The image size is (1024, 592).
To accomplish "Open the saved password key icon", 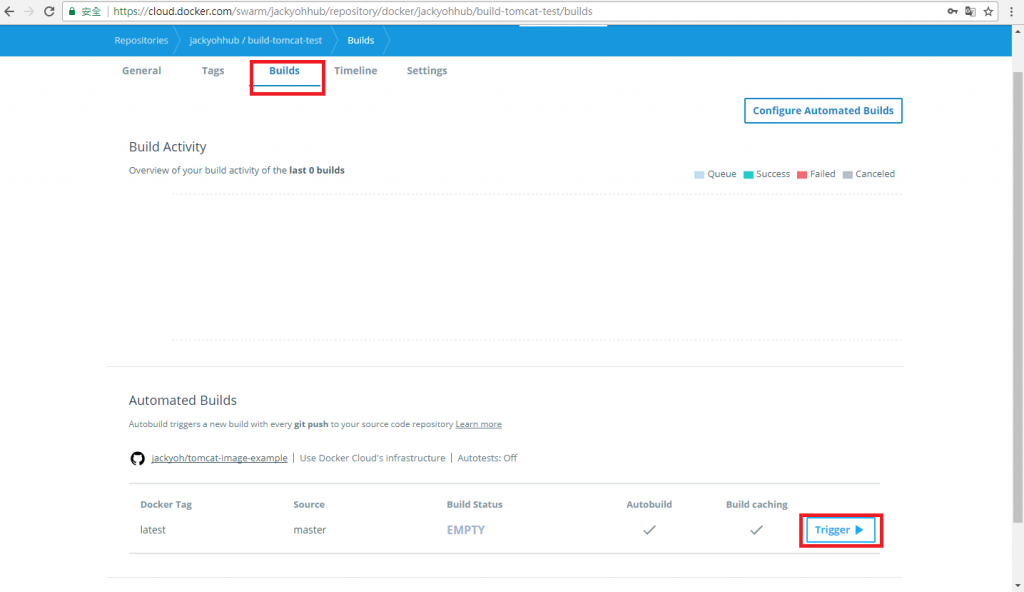I will (952, 11).
